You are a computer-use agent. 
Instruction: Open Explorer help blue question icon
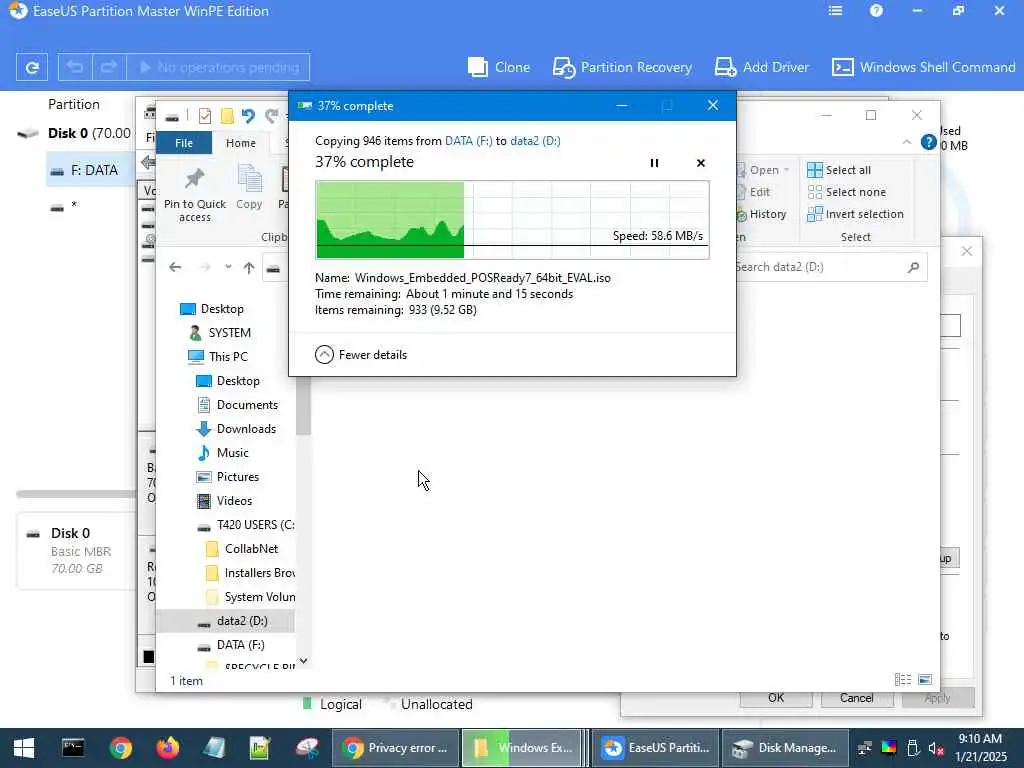pos(928,142)
